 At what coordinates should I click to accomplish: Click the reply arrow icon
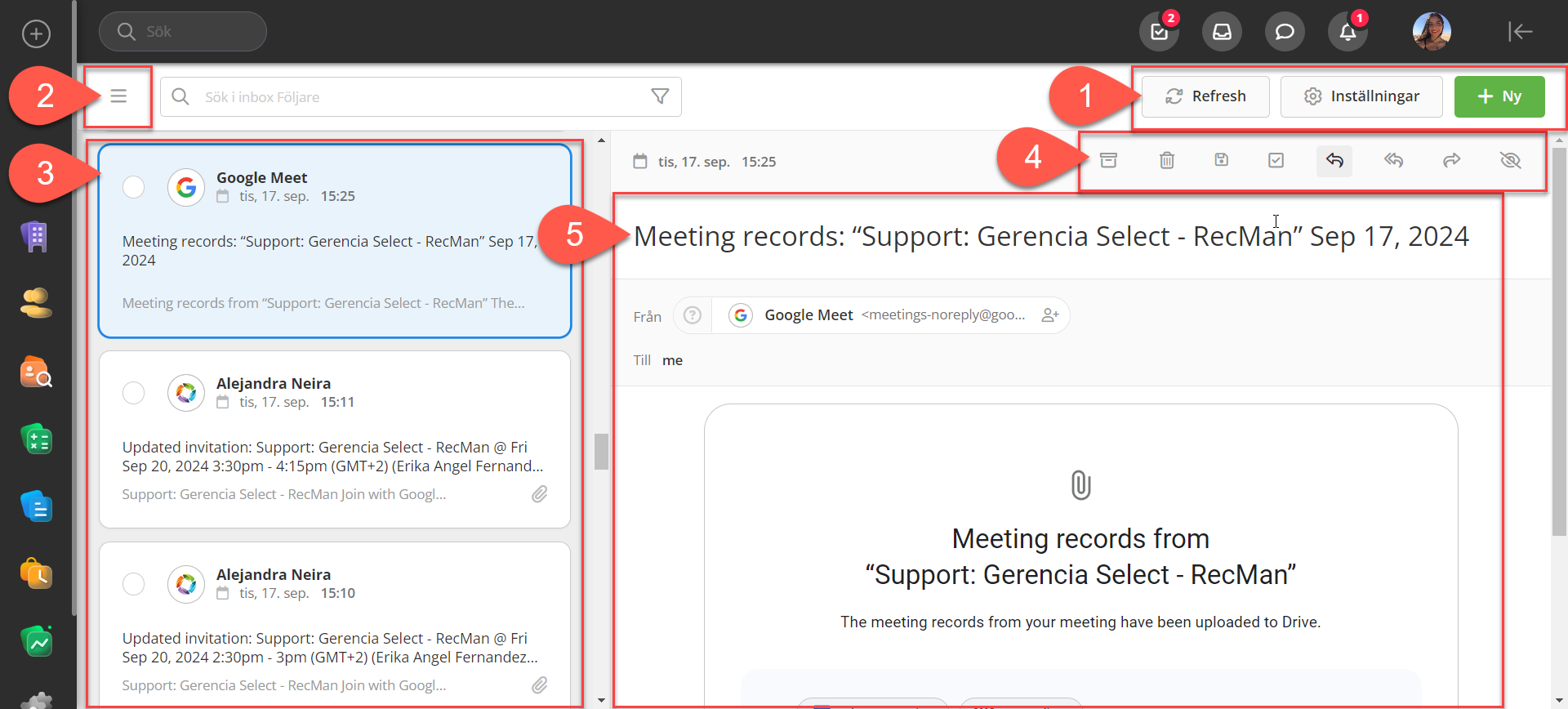click(1334, 160)
